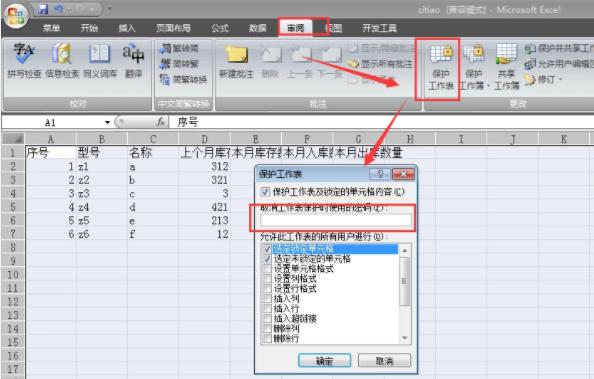Image resolution: width=594 pixels, height=379 pixels.
Task: Click 保护并共享工作簿 in the changes group
Action: point(559,48)
